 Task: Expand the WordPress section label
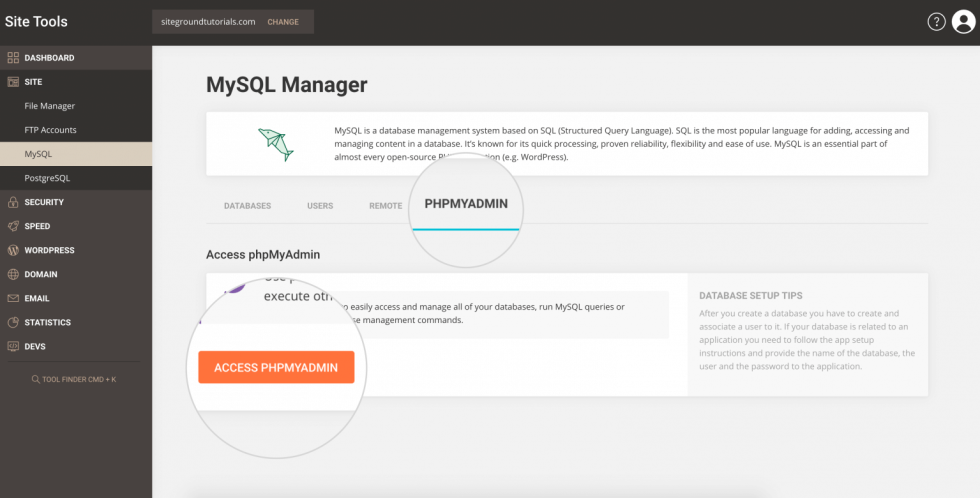(49, 251)
